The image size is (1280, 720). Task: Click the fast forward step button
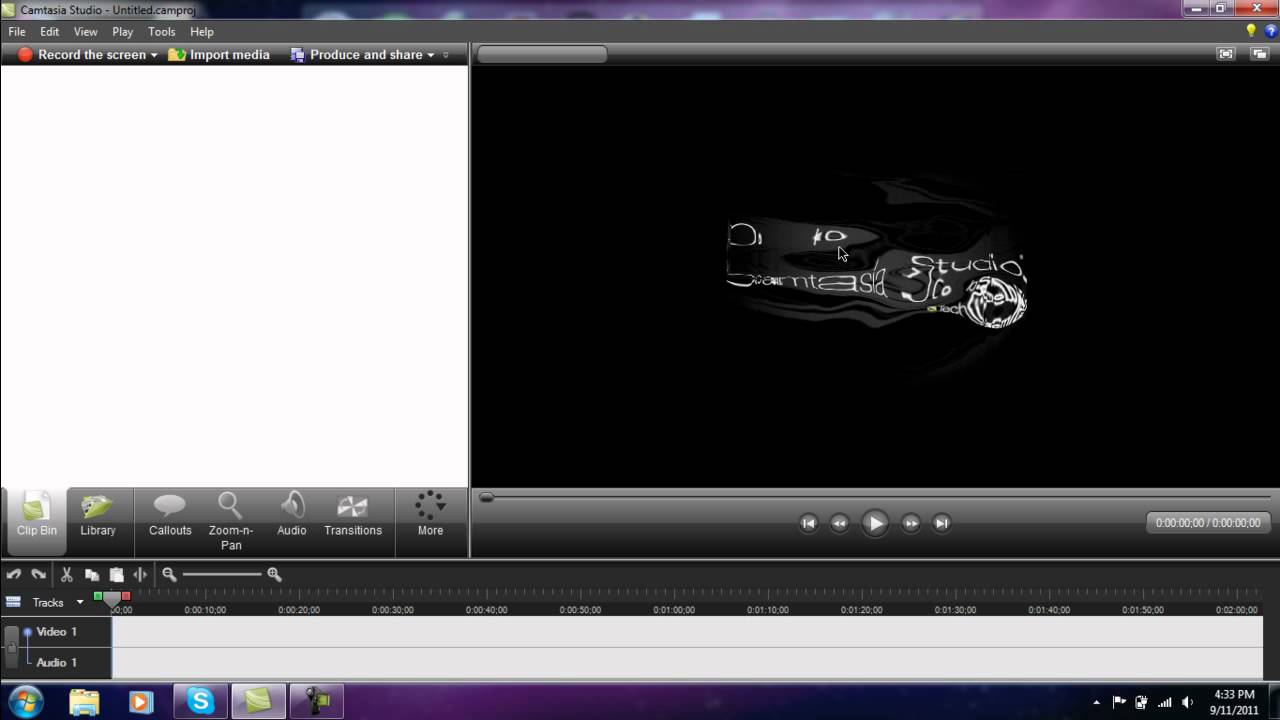[x=910, y=523]
